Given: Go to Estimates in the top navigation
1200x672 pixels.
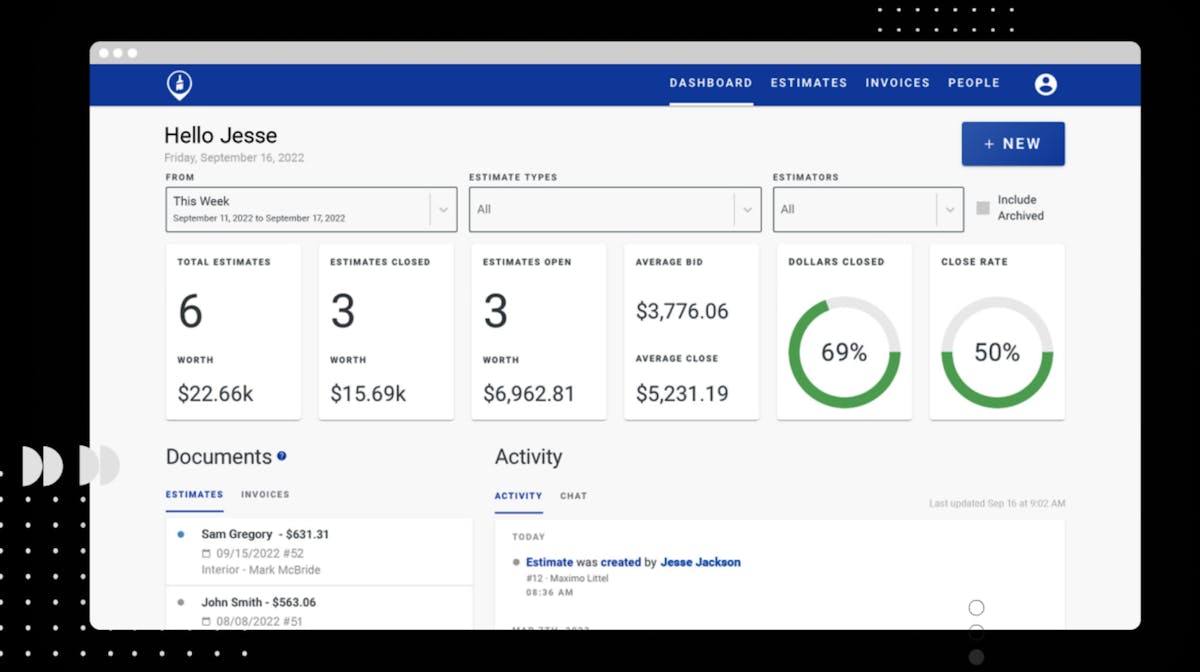Looking at the screenshot, I should pos(808,83).
